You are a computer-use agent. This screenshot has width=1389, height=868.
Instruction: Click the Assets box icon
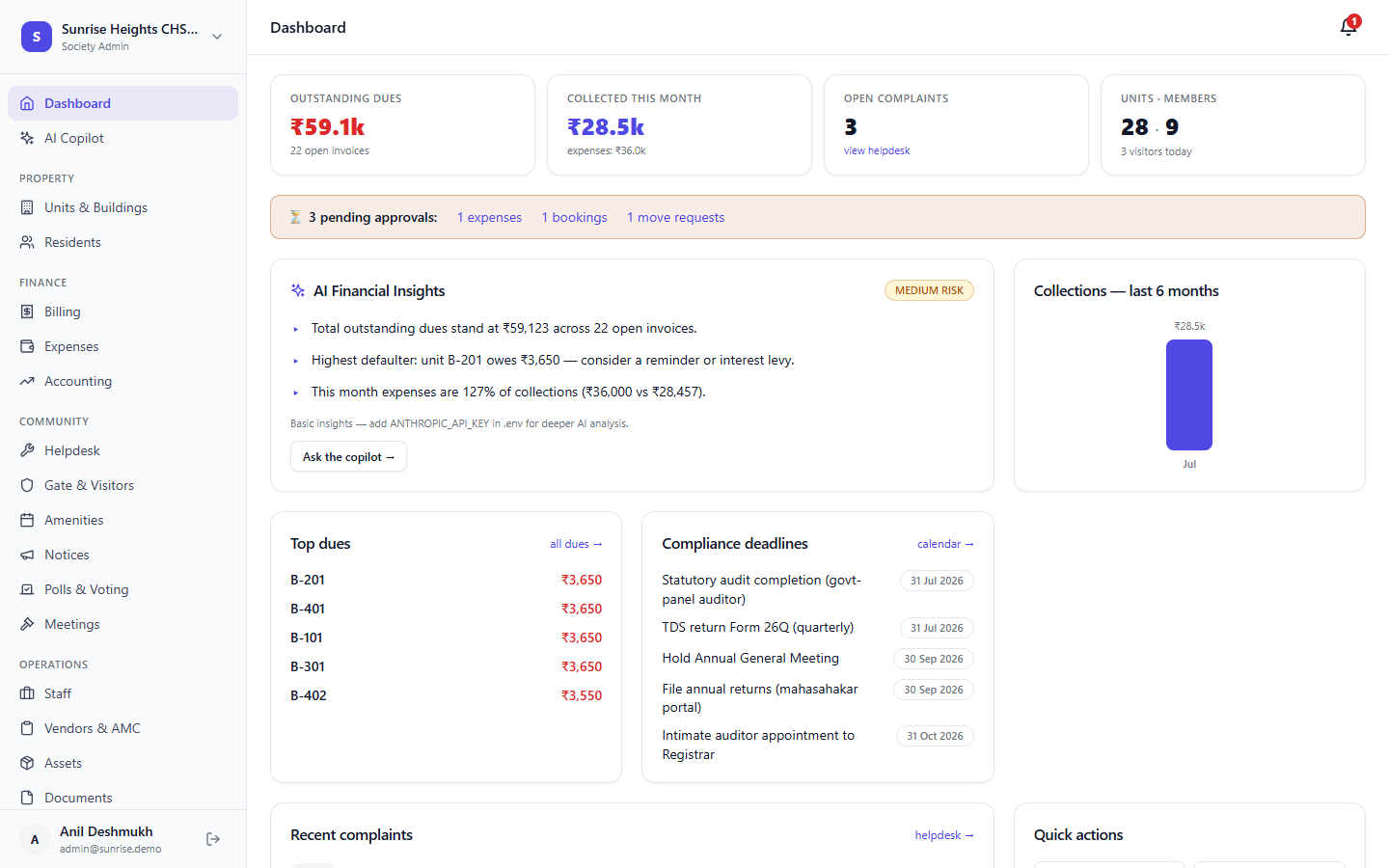(27, 763)
